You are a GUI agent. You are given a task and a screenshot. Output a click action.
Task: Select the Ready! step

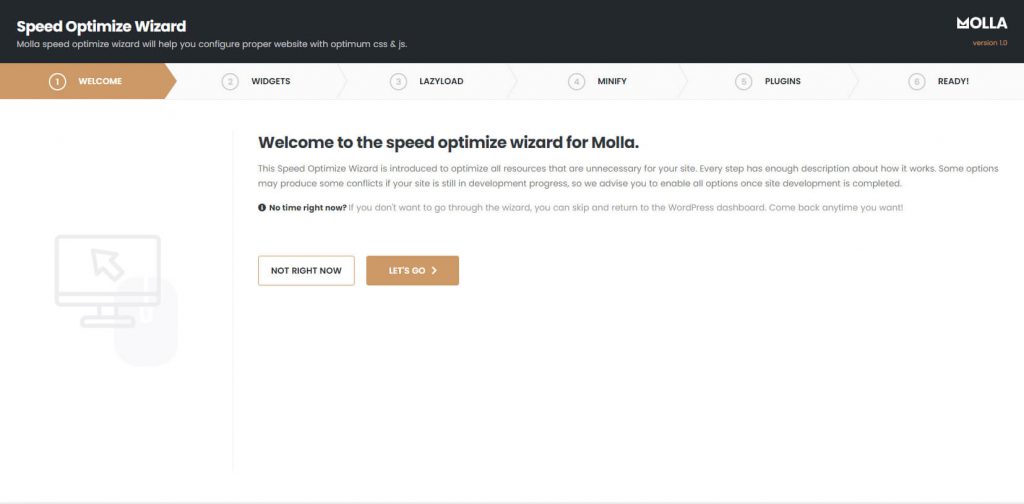[x=940, y=82]
